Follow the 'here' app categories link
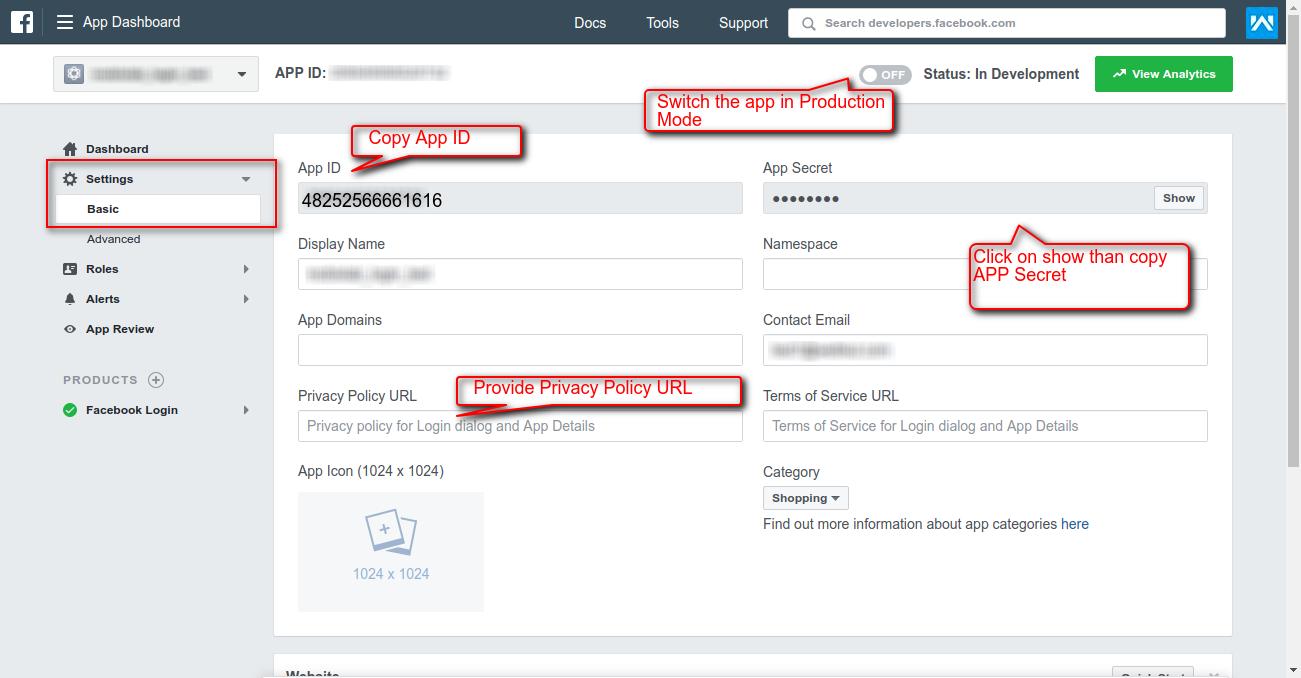The width and height of the screenshot is (1301, 678). (x=1075, y=524)
